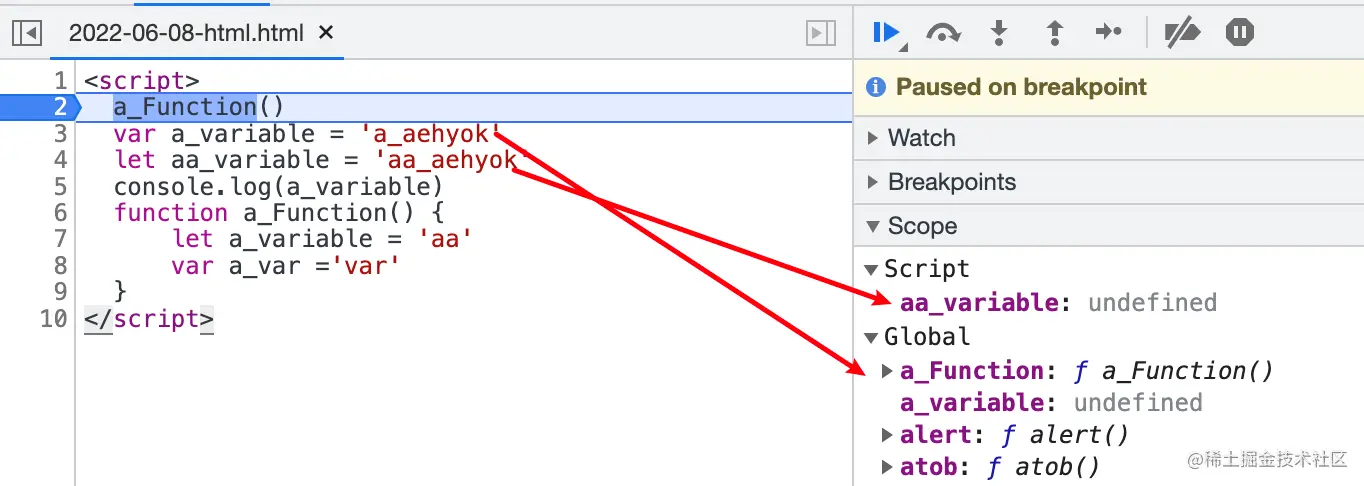Image resolution: width=1364 pixels, height=486 pixels.
Task: Toggle pause on exceptions
Action: (1240, 33)
